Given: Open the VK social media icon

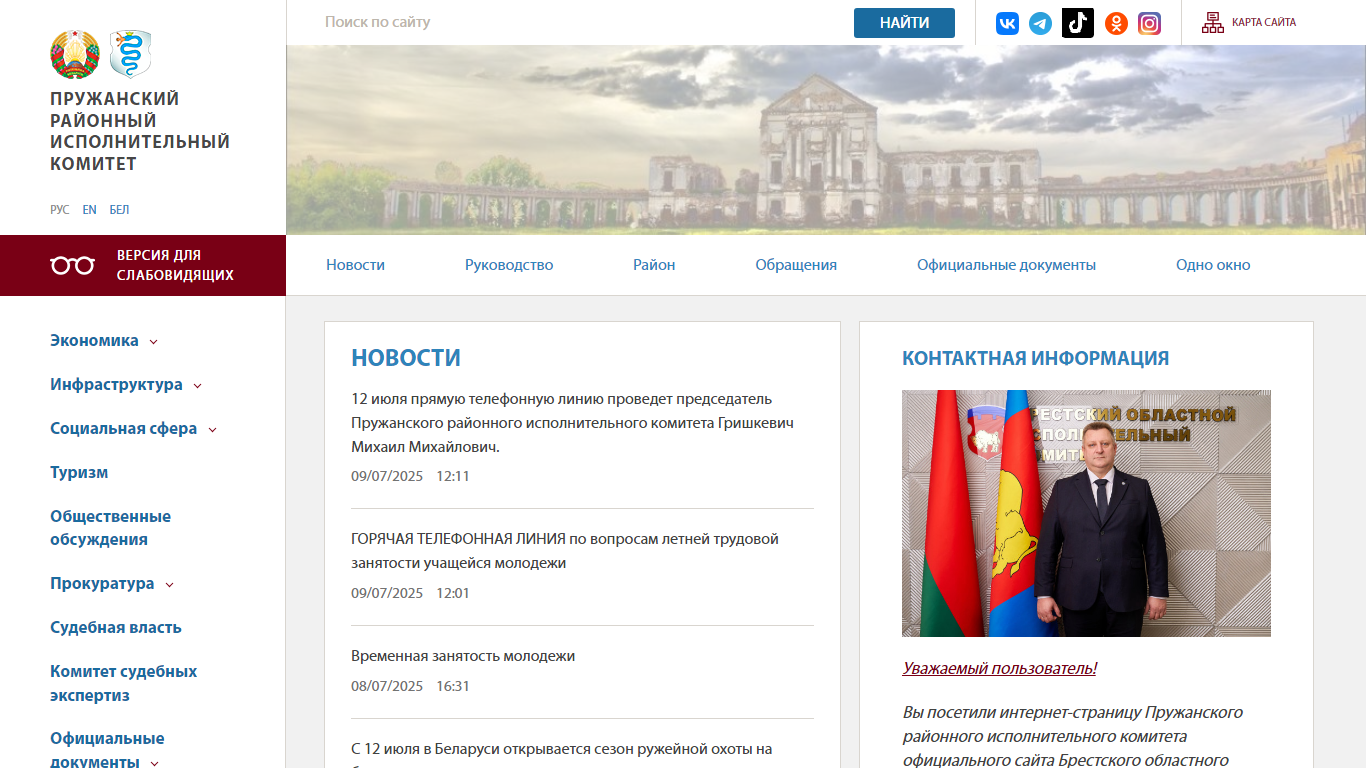Looking at the screenshot, I should (x=1007, y=23).
